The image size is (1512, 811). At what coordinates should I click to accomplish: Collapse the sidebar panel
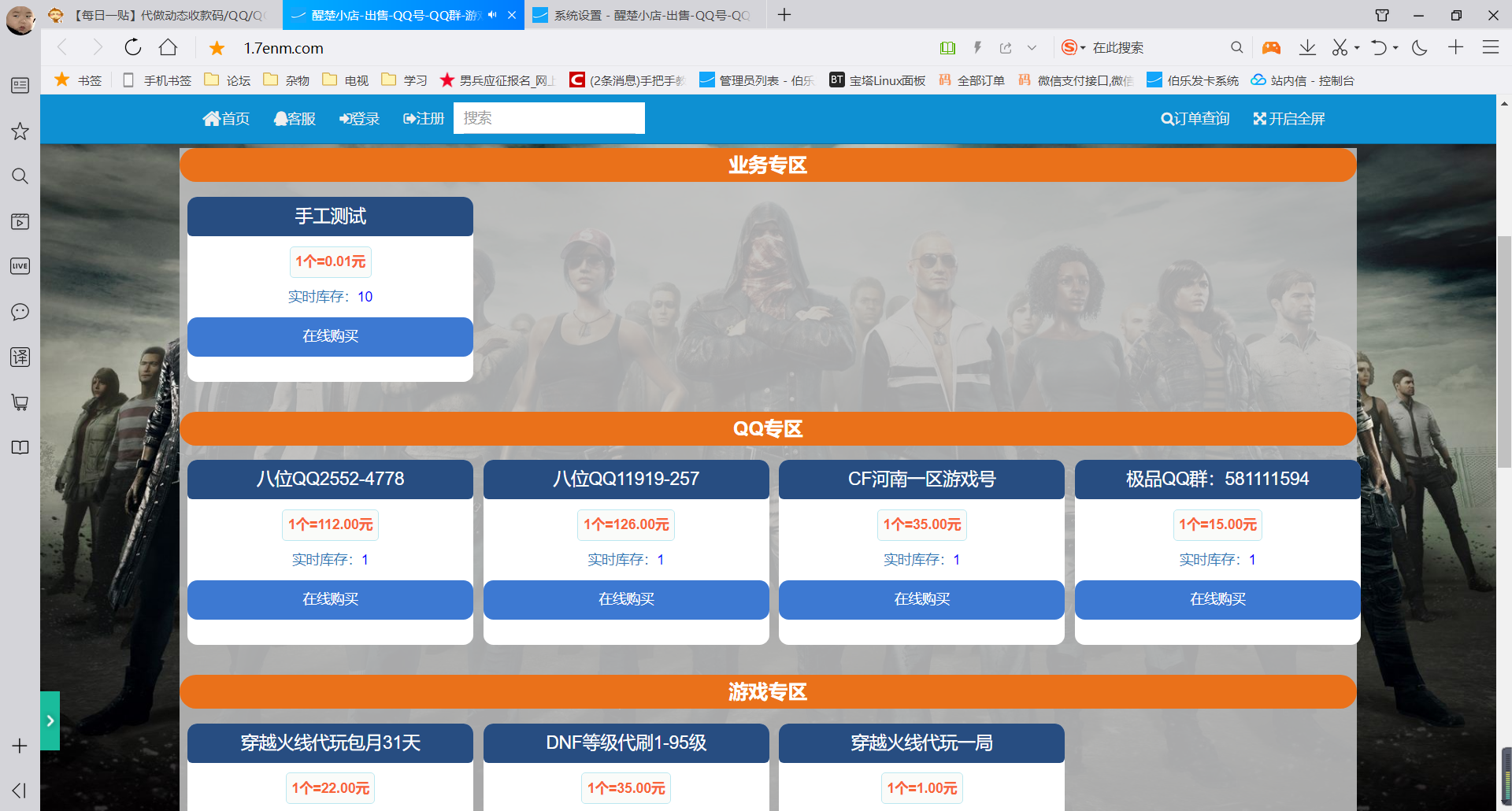click(20, 791)
